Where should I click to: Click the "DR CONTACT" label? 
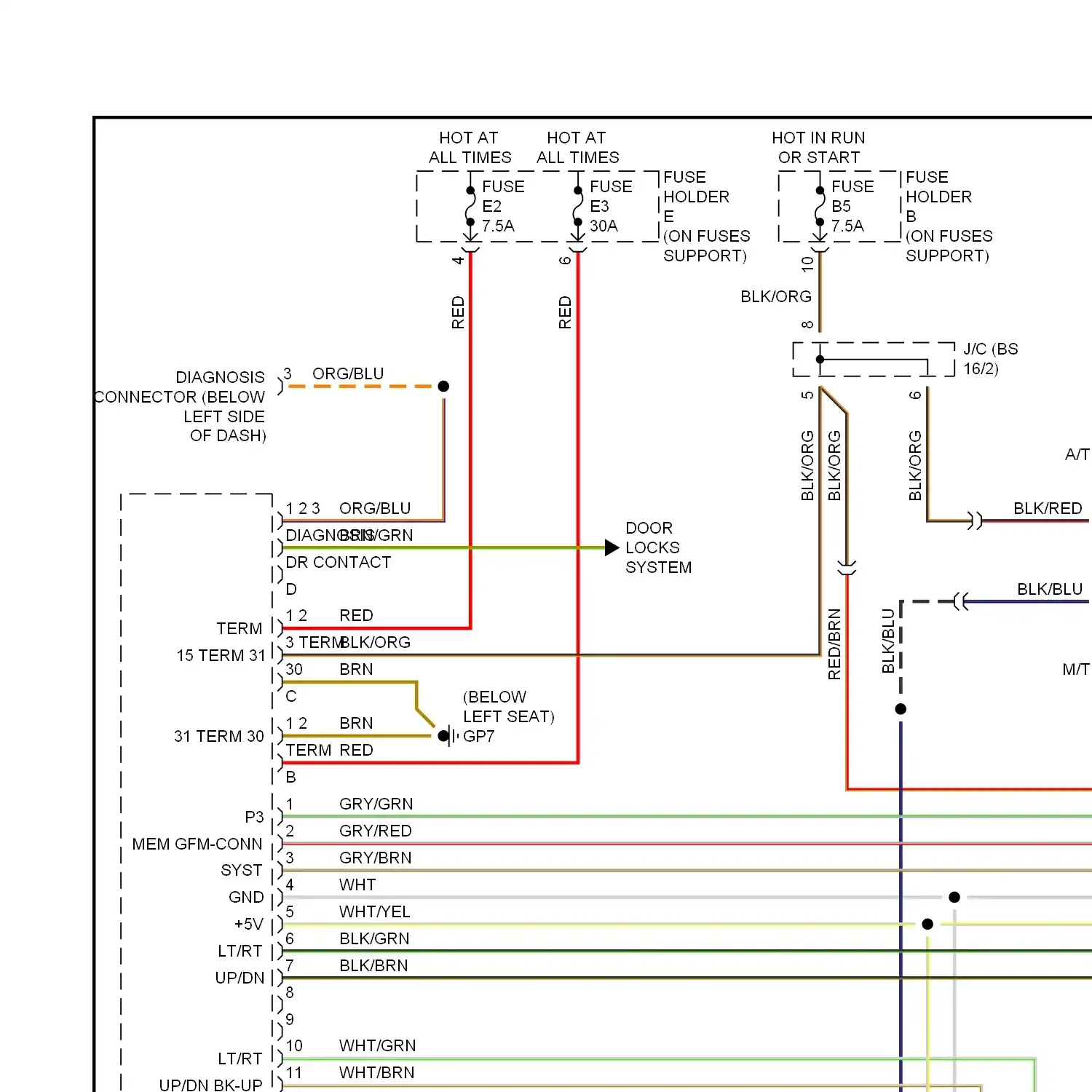[x=338, y=562]
